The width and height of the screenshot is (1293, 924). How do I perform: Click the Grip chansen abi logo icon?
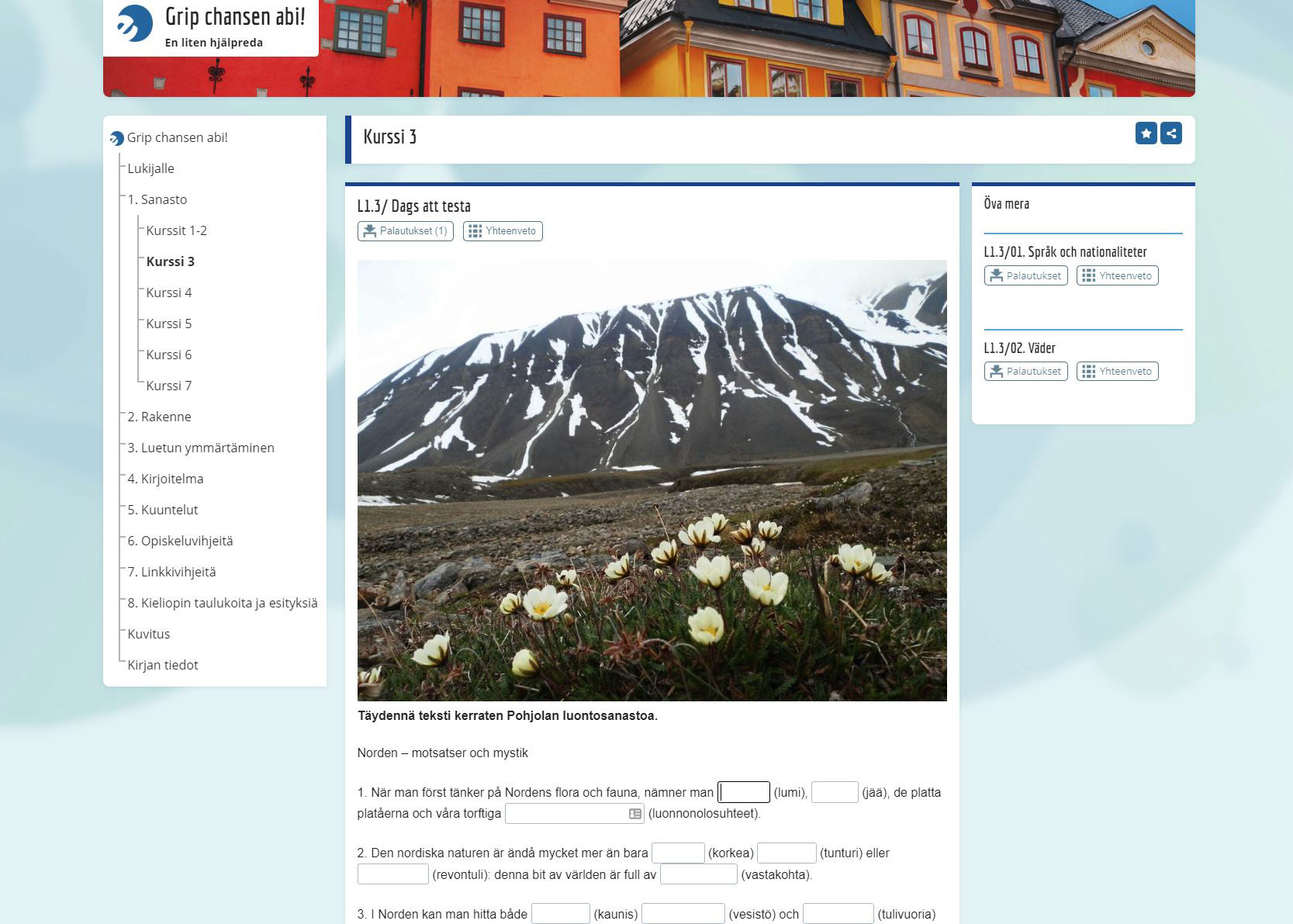pyautogui.click(x=134, y=23)
